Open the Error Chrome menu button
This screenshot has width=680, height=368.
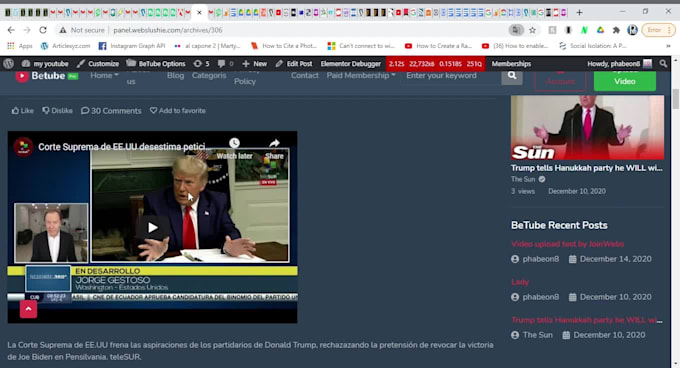click(x=658, y=30)
